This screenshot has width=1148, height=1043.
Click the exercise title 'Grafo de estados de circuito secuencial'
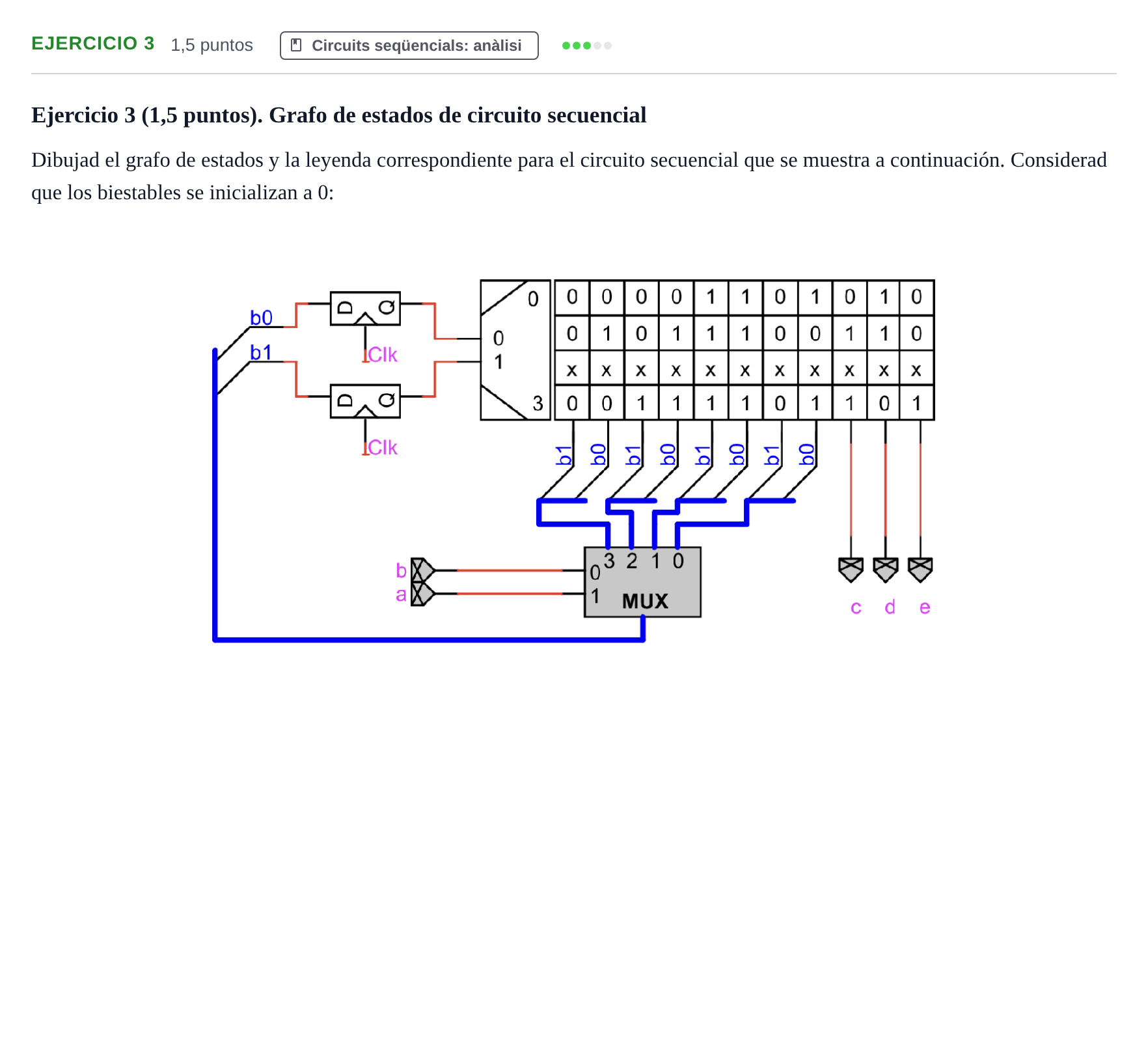458,115
